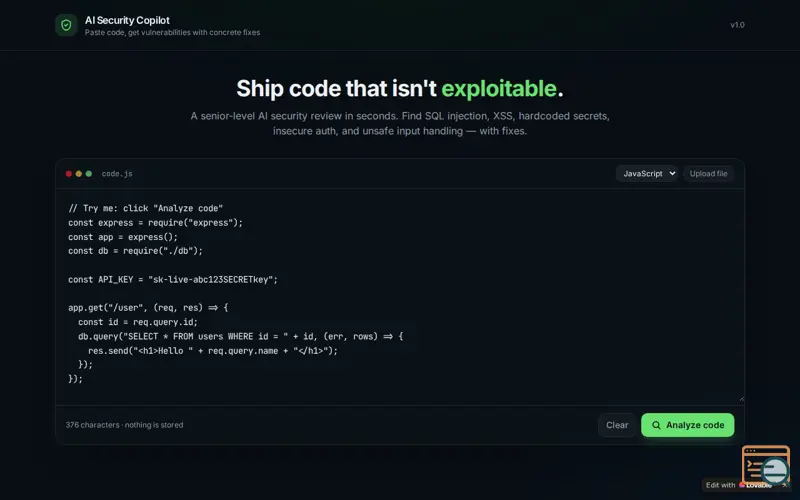Image resolution: width=800 pixels, height=500 pixels.
Task: Click the magnifier icon in Analyze button
Action: click(656, 425)
